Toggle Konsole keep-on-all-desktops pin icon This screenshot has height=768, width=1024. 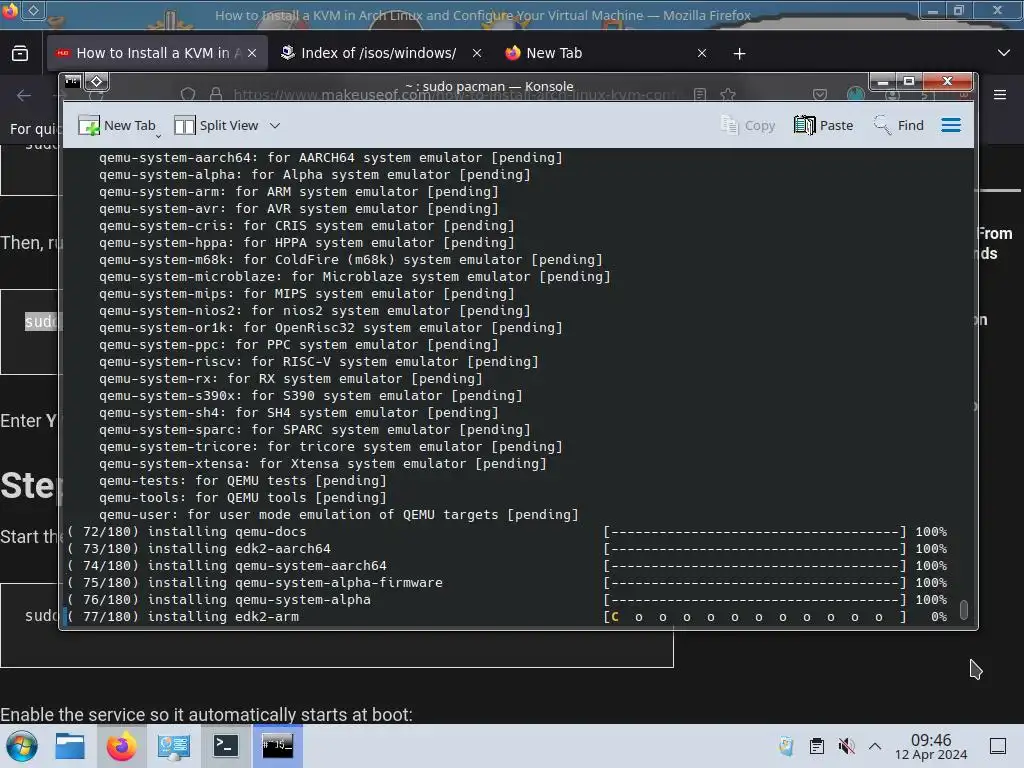tap(97, 82)
